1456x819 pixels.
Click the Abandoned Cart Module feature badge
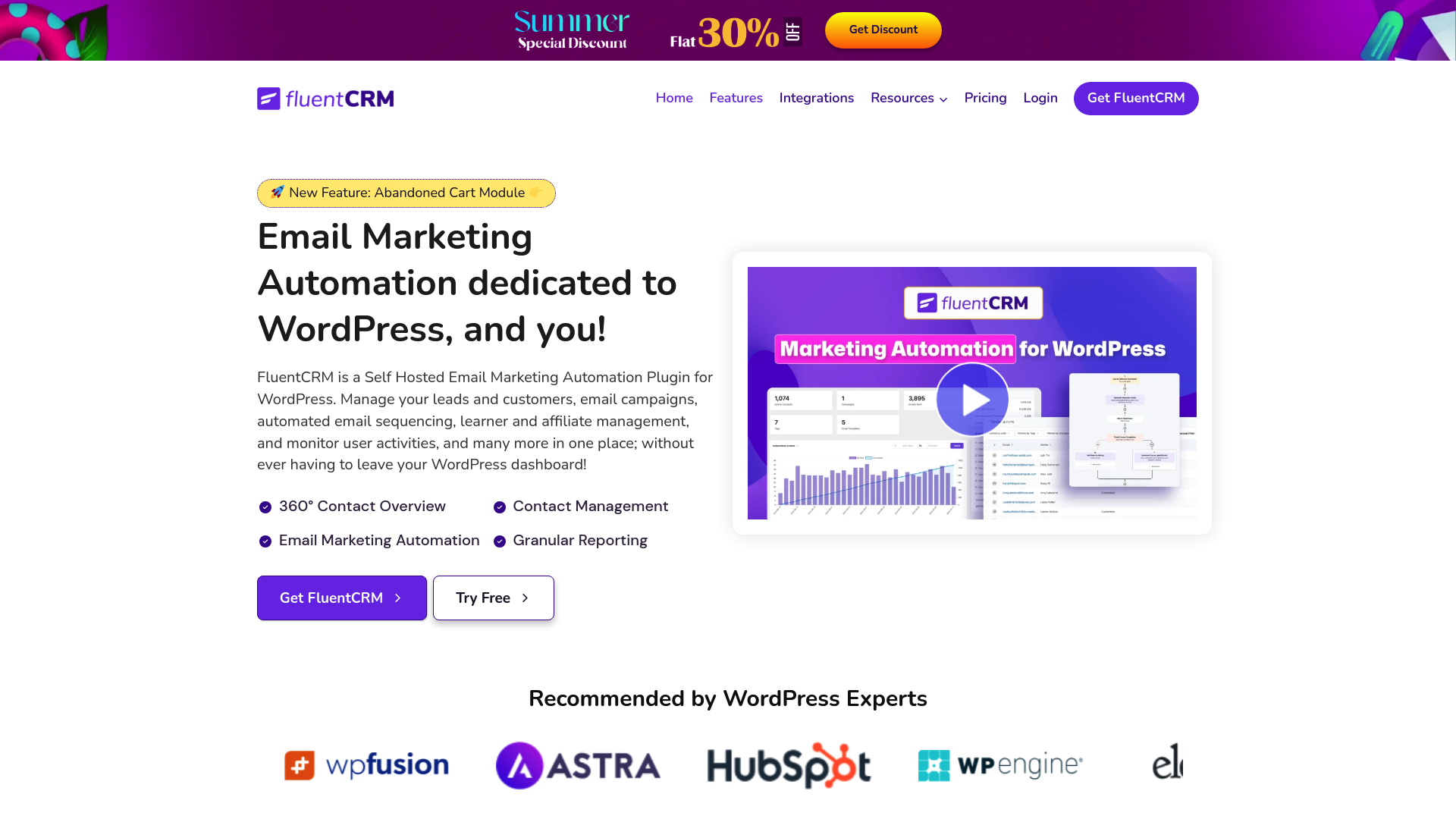[406, 192]
